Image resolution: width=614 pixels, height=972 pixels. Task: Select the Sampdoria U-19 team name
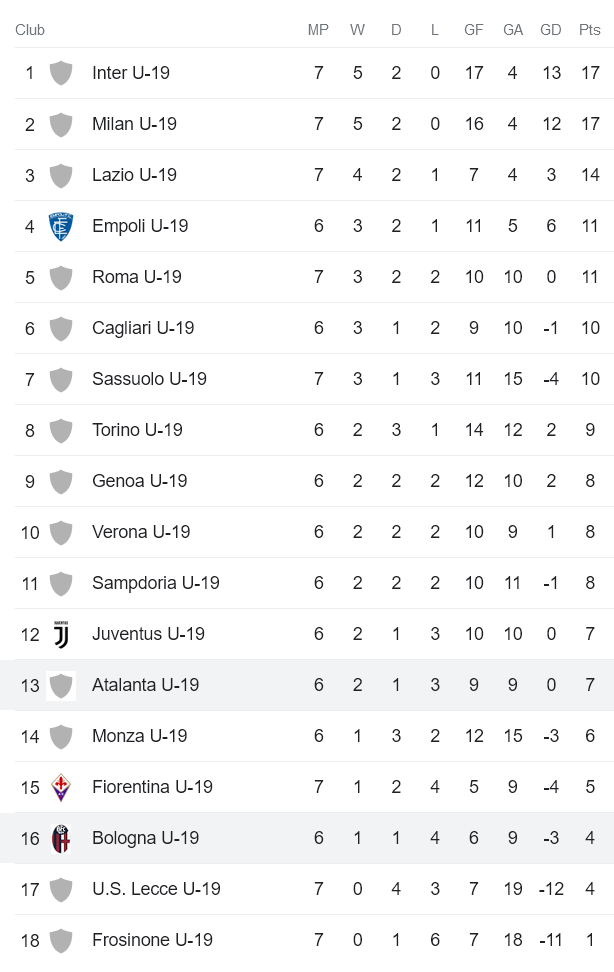[x=155, y=583]
